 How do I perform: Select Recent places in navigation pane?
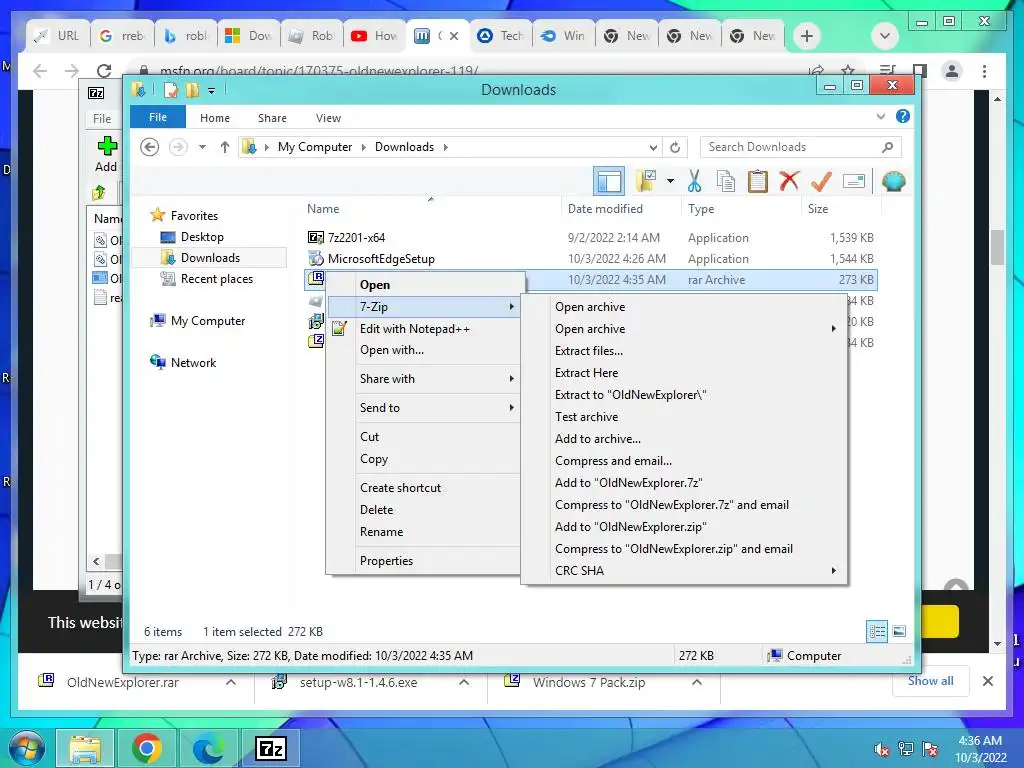[x=216, y=279]
